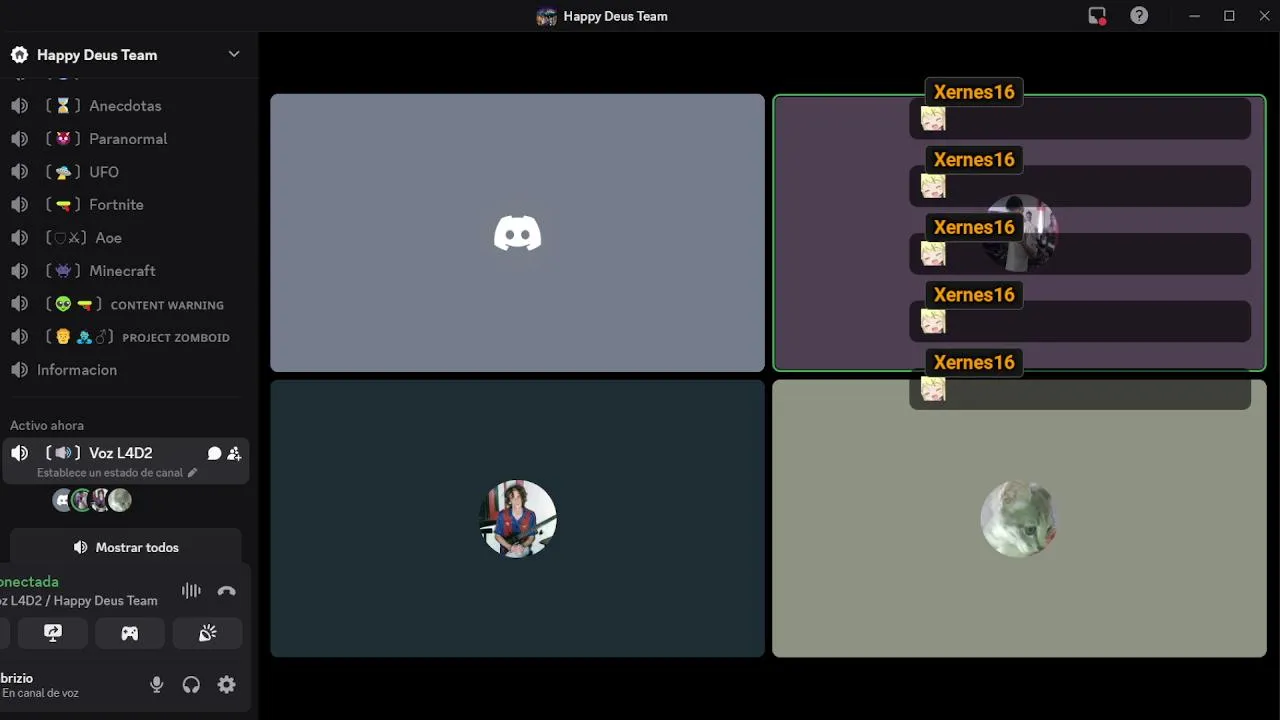Start an activity with the gamepad button
This screenshot has width=1280, height=720.
(130, 633)
